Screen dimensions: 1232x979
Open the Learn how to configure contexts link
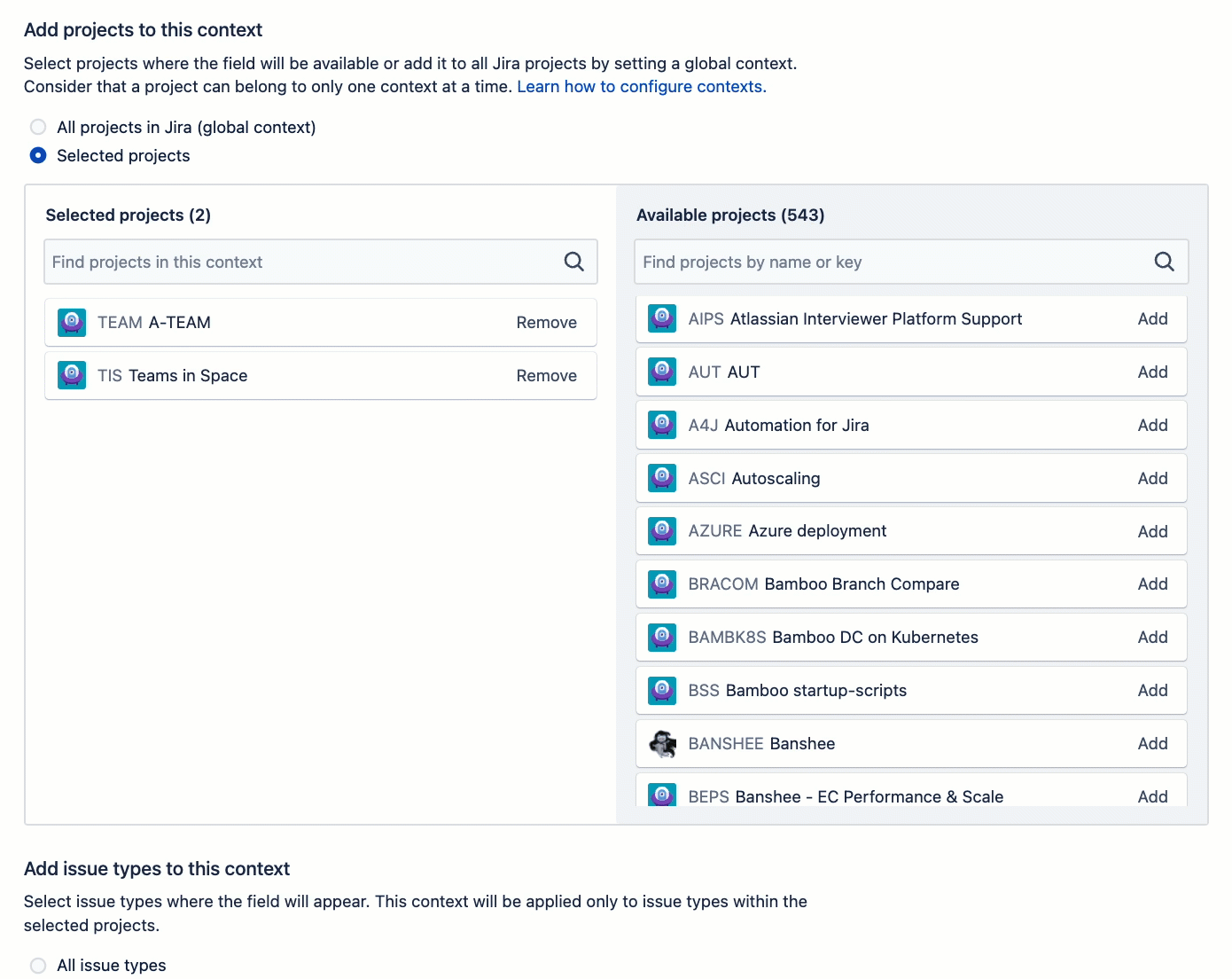(641, 86)
